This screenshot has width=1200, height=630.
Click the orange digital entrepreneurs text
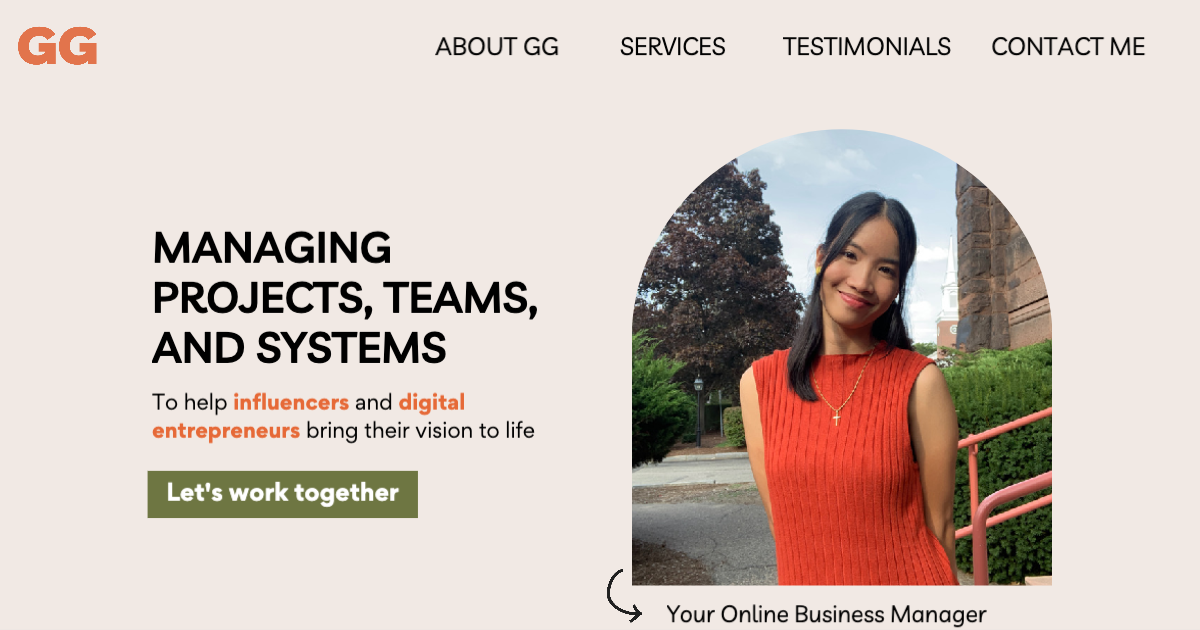click(x=308, y=417)
